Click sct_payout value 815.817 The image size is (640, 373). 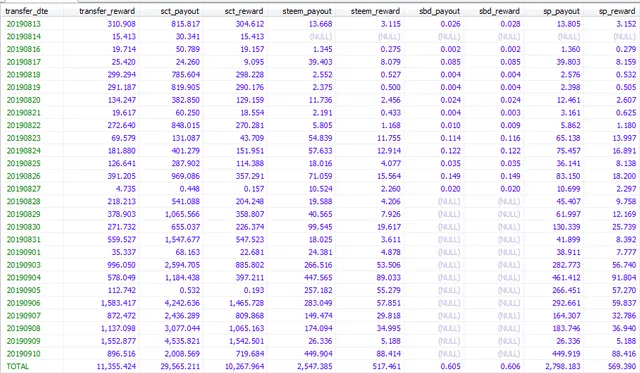pos(186,24)
